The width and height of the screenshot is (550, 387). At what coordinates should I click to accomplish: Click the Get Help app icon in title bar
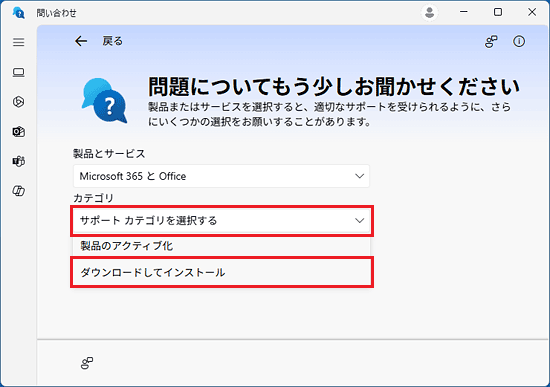[19, 13]
